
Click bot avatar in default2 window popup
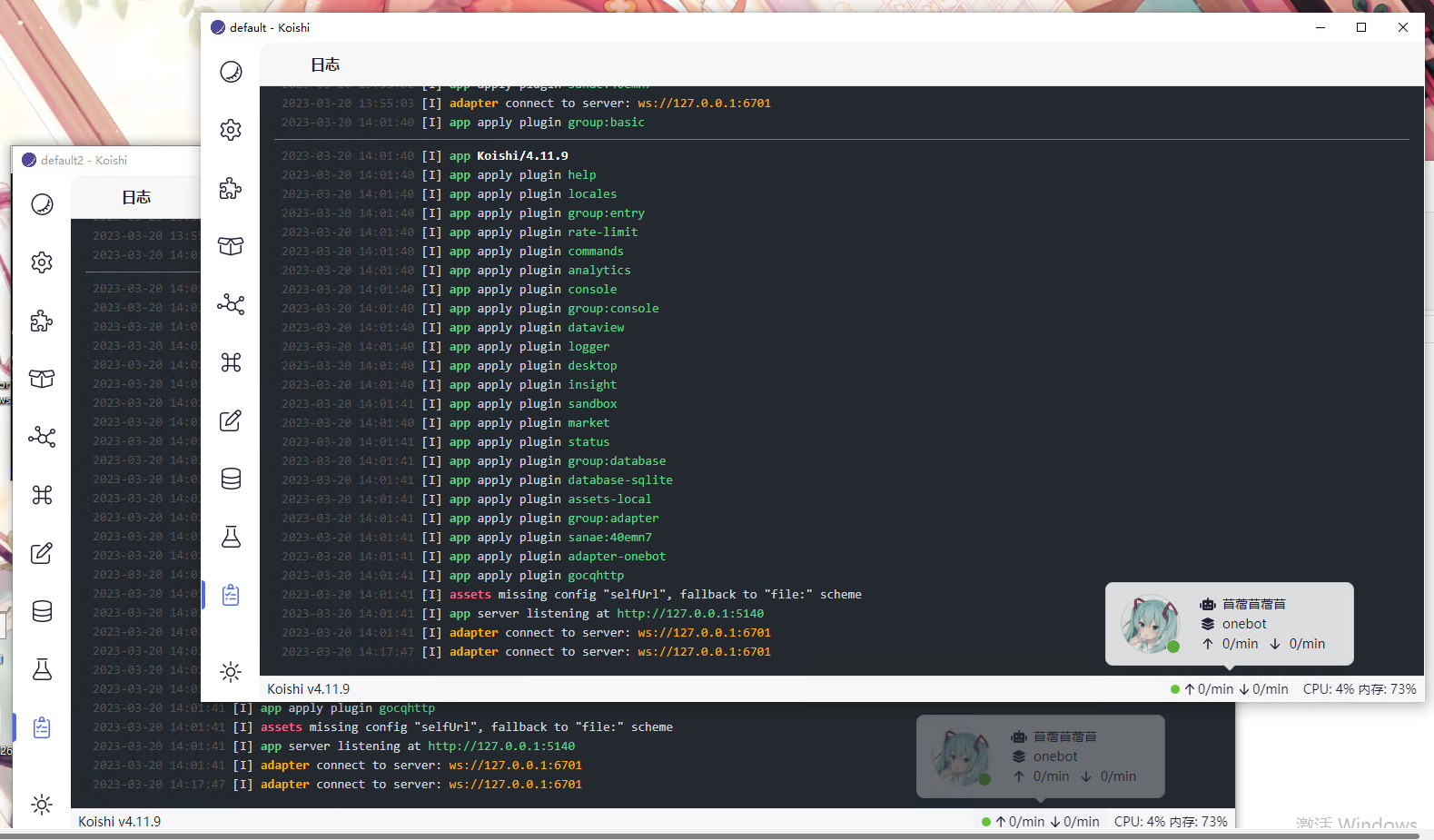coord(961,756)
